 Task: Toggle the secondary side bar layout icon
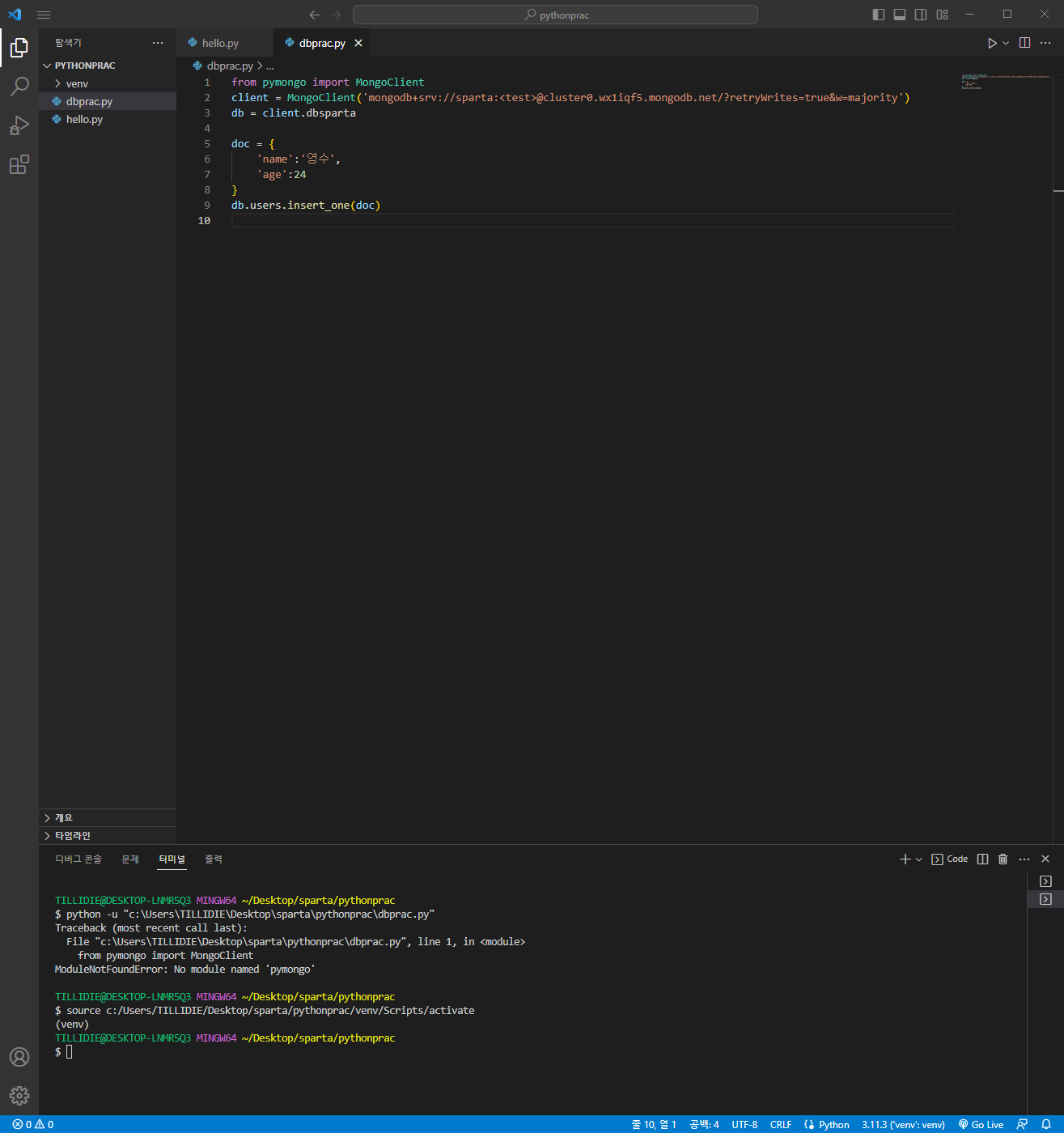pos(921,15)
